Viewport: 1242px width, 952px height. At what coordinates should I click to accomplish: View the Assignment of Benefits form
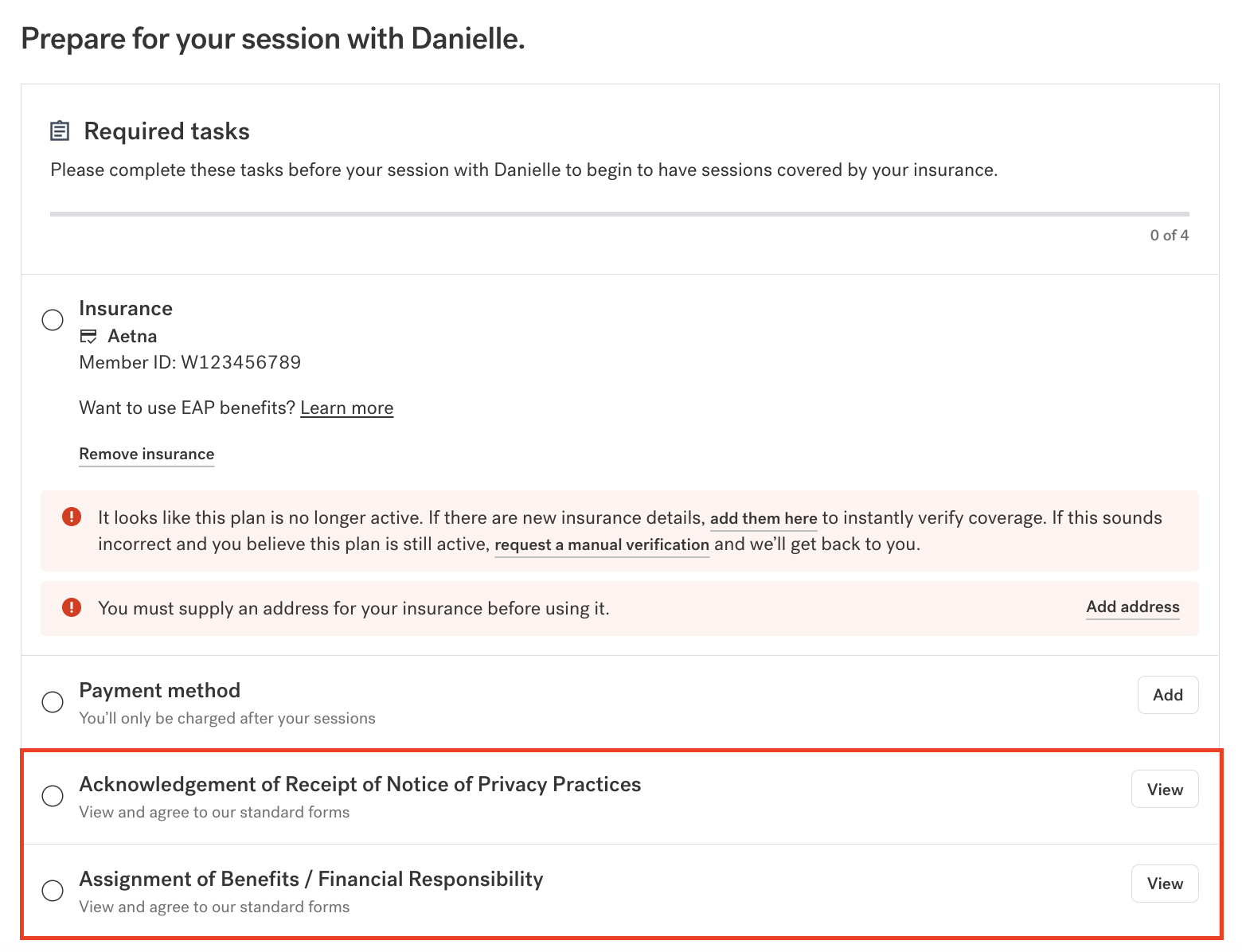pos(1165,884)
